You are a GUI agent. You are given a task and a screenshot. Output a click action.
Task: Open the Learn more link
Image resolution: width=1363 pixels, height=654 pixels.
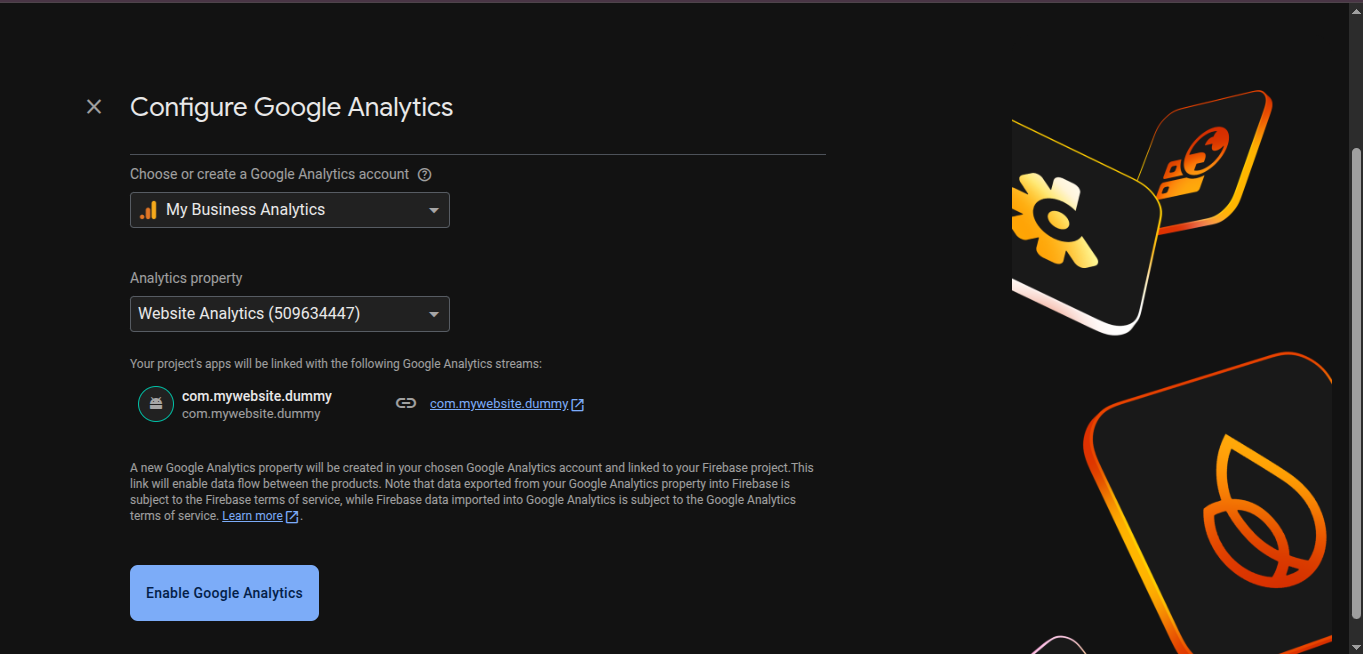tap(252, 516)
